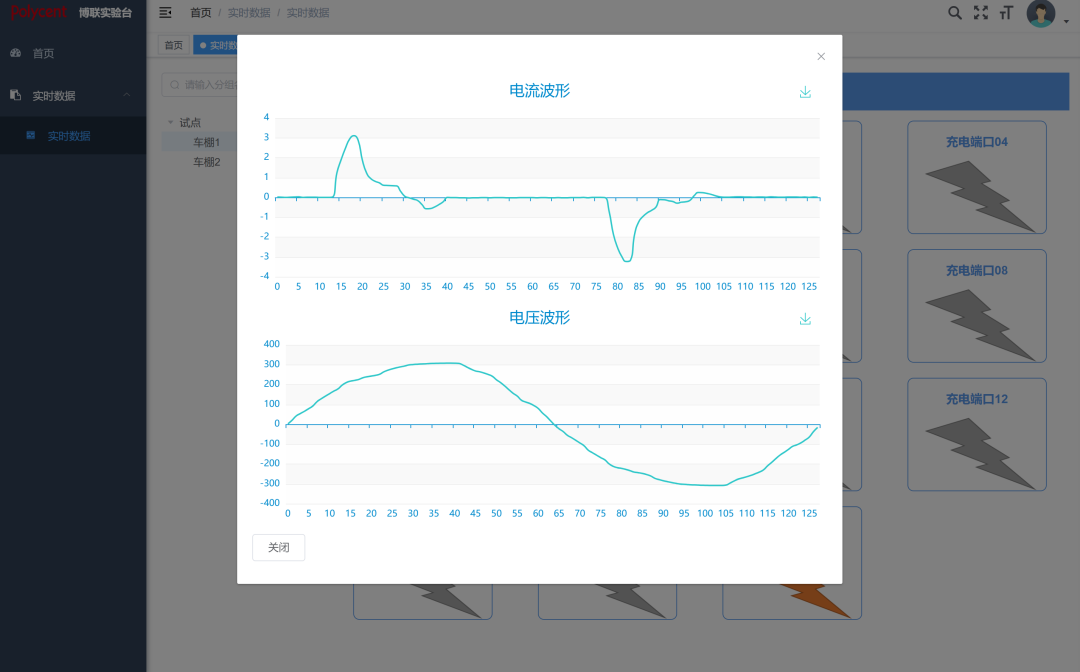Open the header search icon
This screenshot has height=672, width=1080.
click(954, 13)
